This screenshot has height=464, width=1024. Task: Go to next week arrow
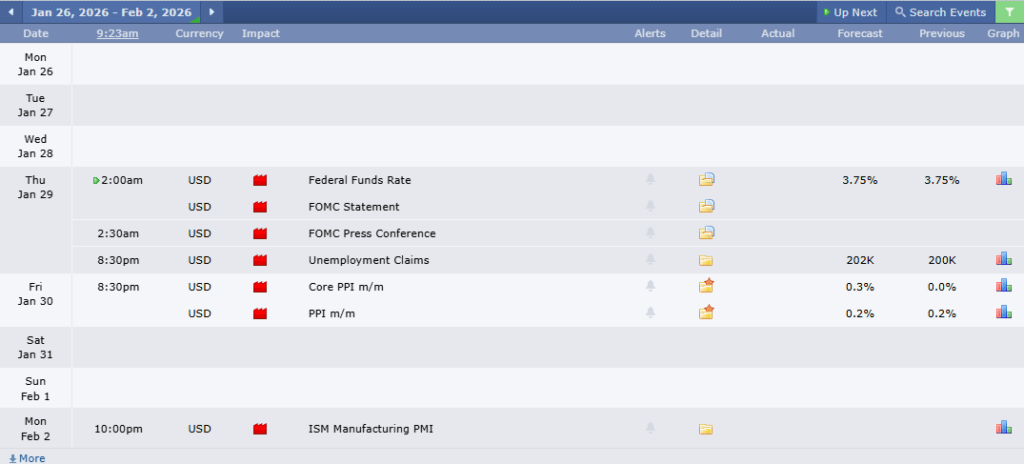point(212,12)
